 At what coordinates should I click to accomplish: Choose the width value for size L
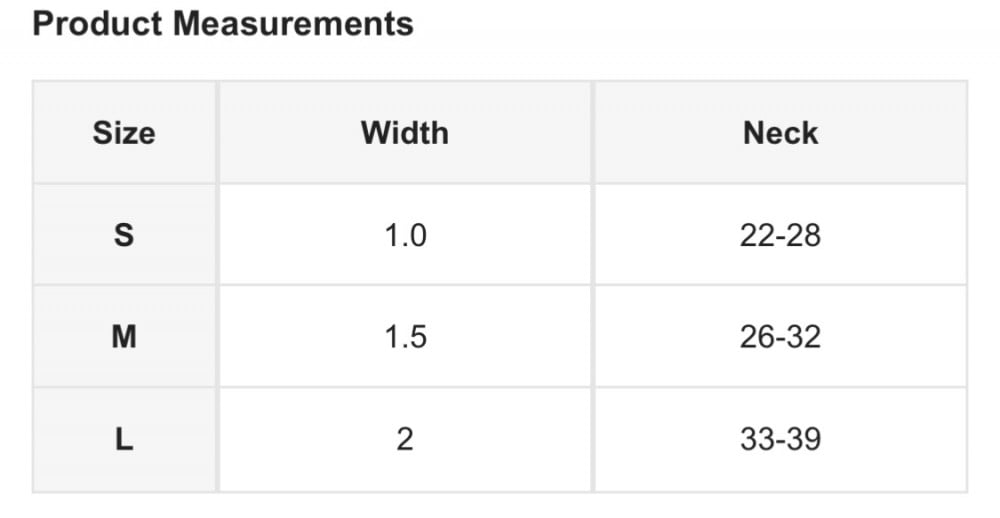click(x=405, y=439)
